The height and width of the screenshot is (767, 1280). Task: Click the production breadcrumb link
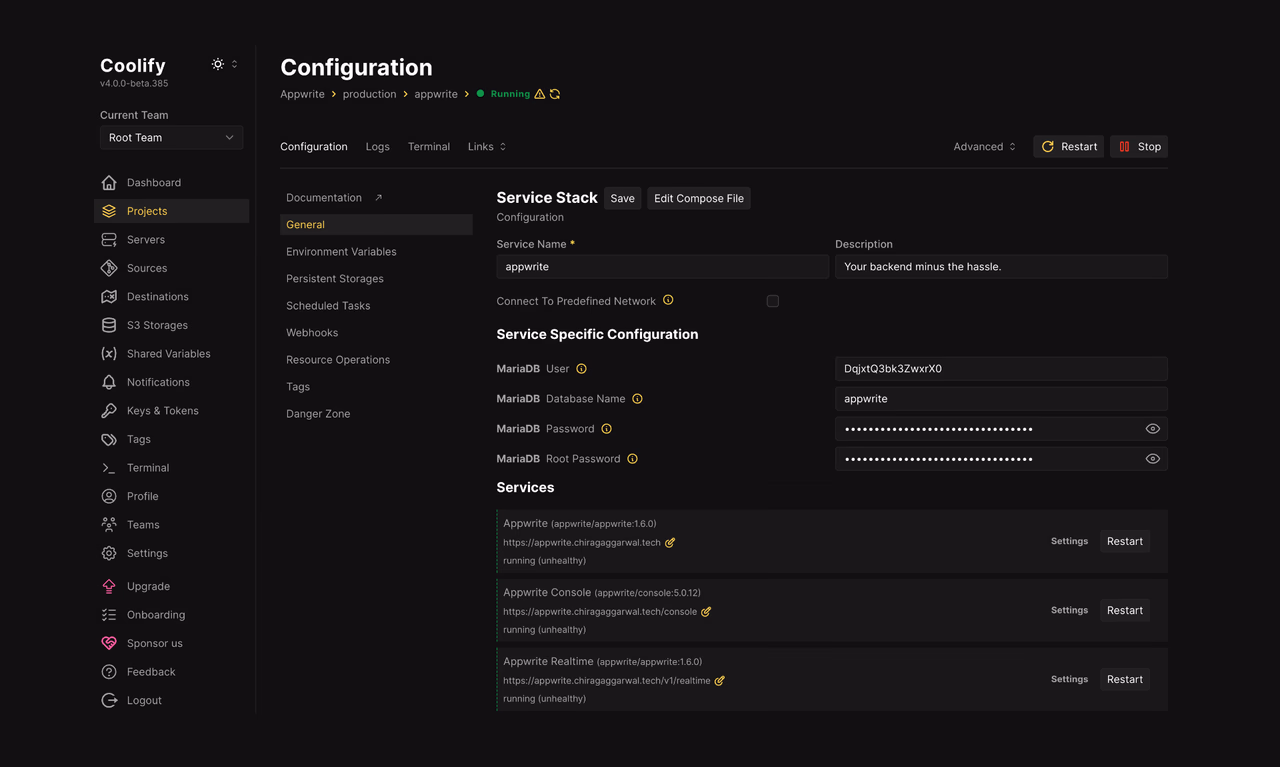369,94
